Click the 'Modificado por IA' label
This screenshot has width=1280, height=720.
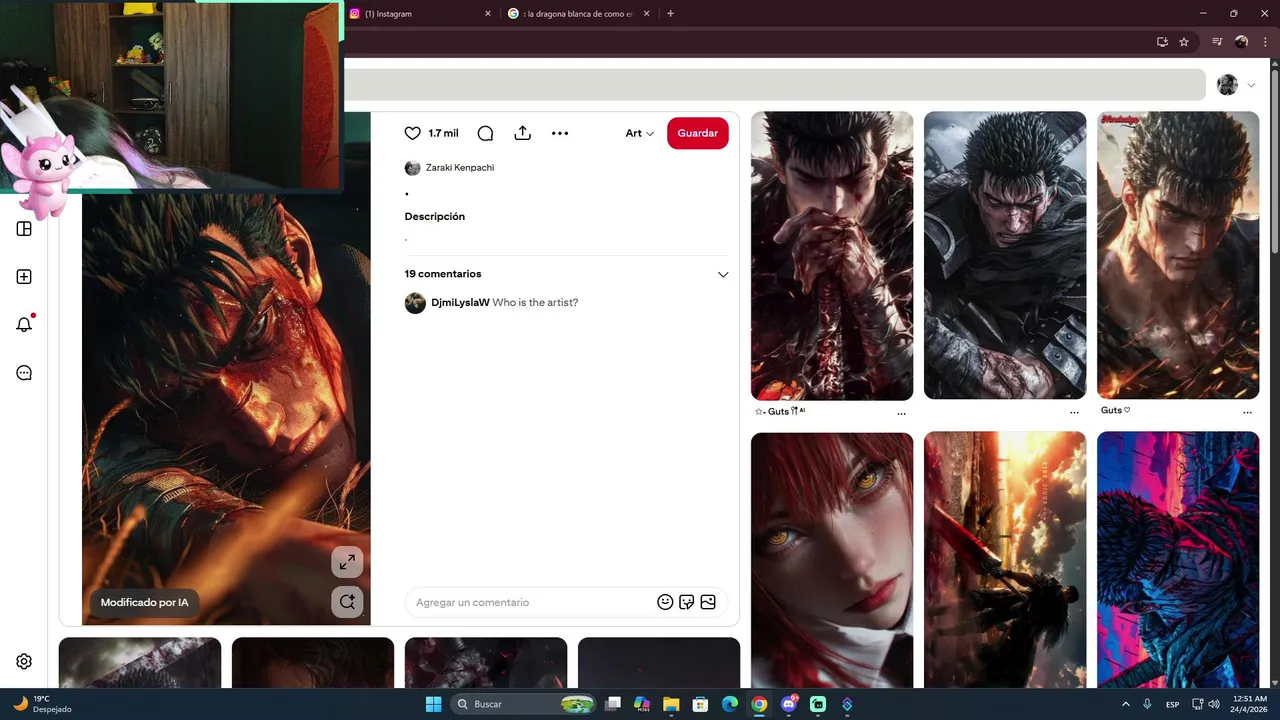point(144,602)
